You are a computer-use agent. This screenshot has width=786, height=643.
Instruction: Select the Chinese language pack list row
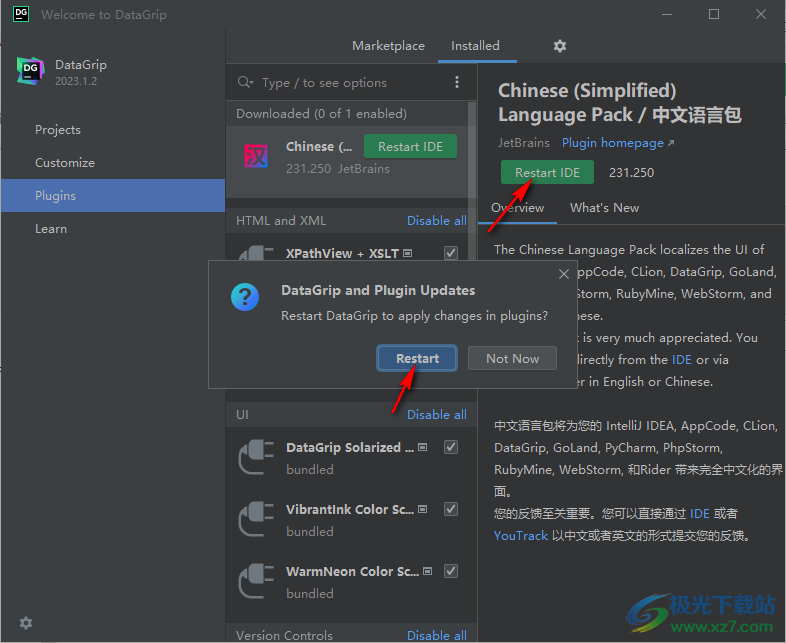[347, 161]
